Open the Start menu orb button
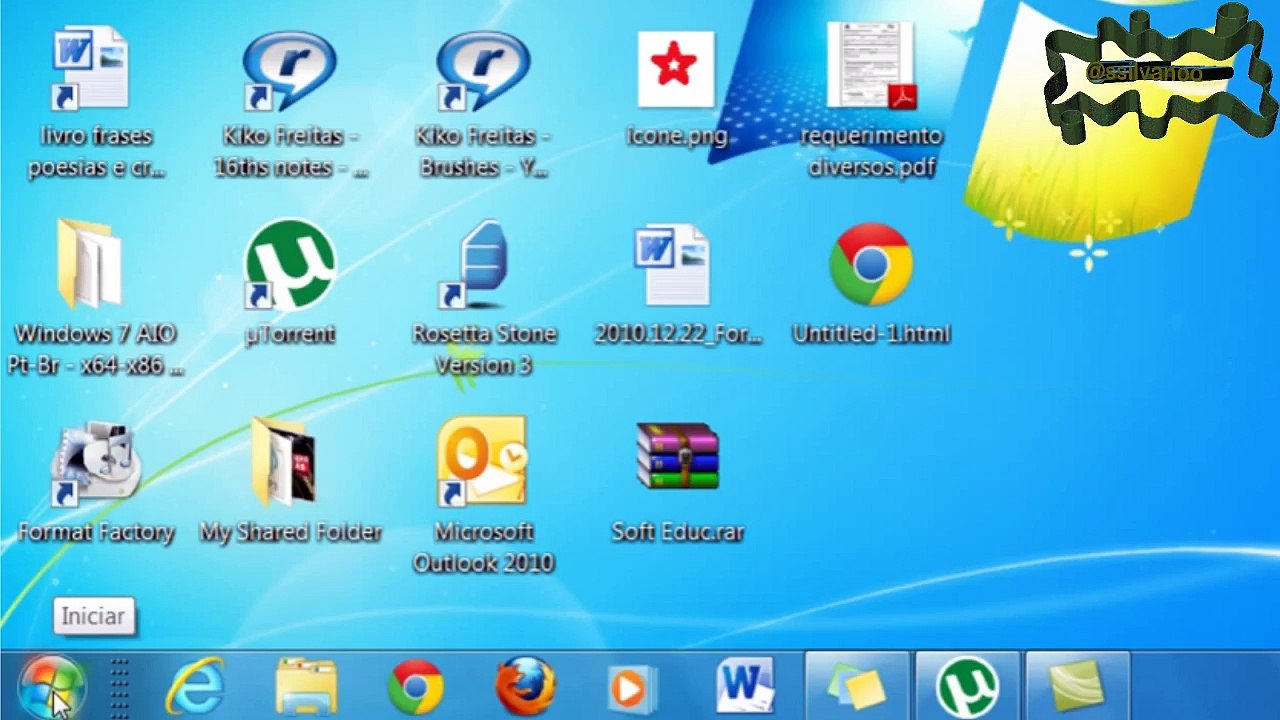 tap(50, 687)
